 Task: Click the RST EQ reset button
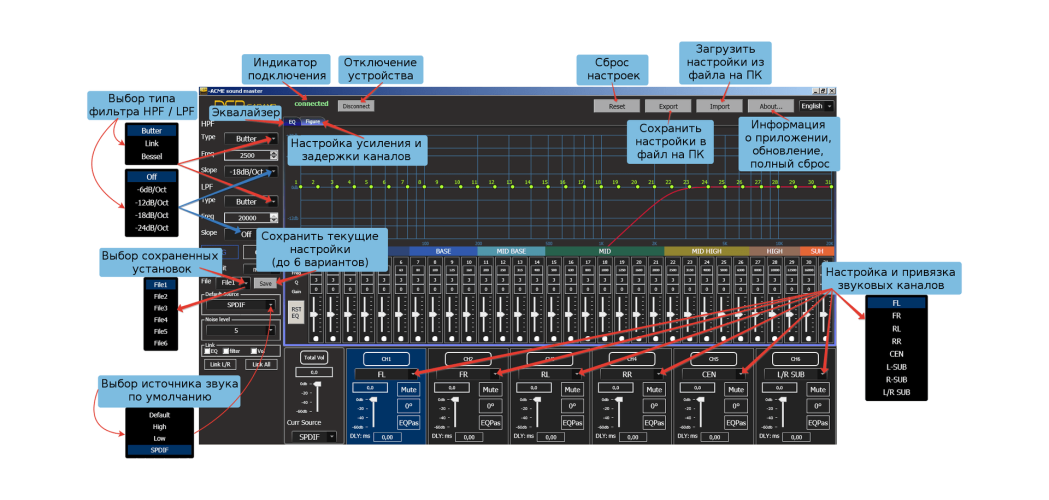click(x=296, y=313)
